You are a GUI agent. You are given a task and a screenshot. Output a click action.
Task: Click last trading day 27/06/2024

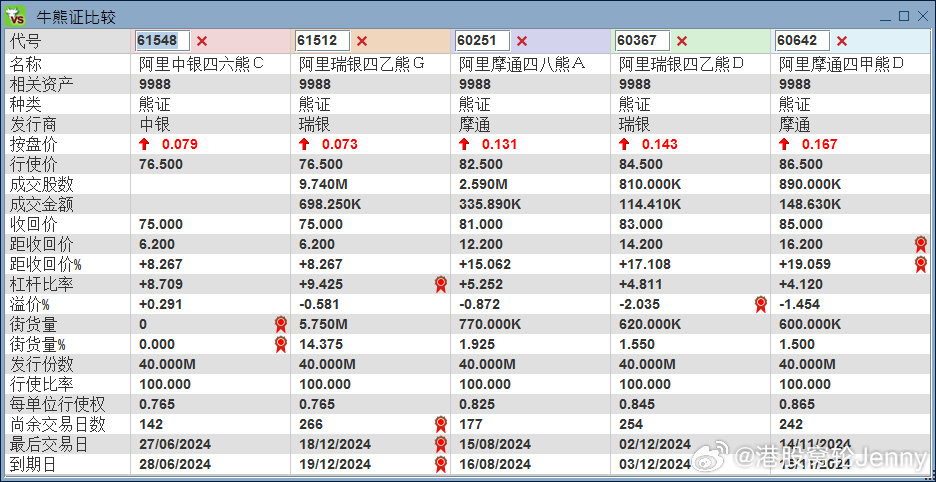pos(174,445)
